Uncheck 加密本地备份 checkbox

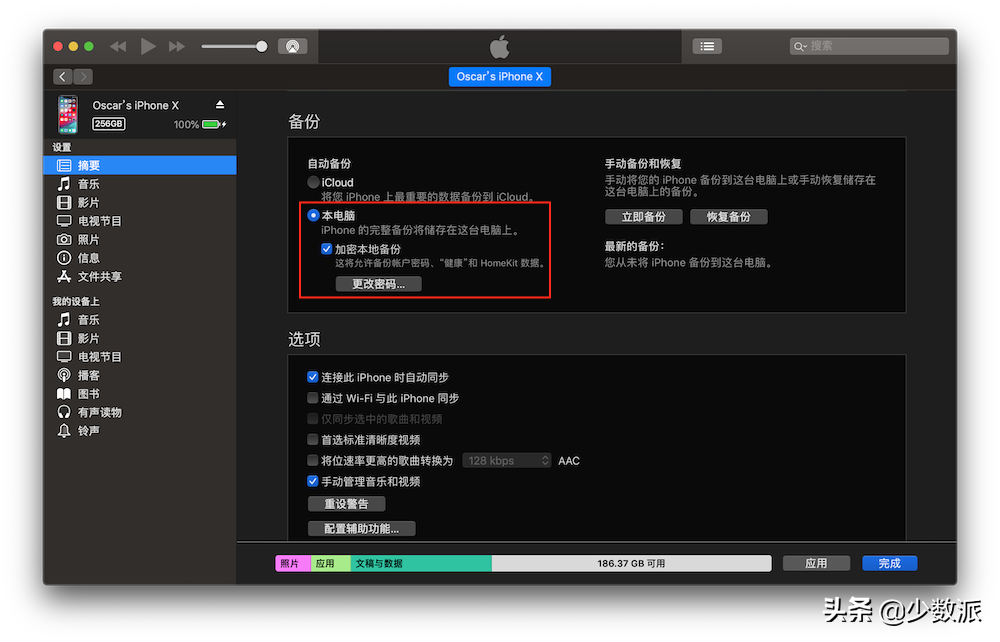327,249
